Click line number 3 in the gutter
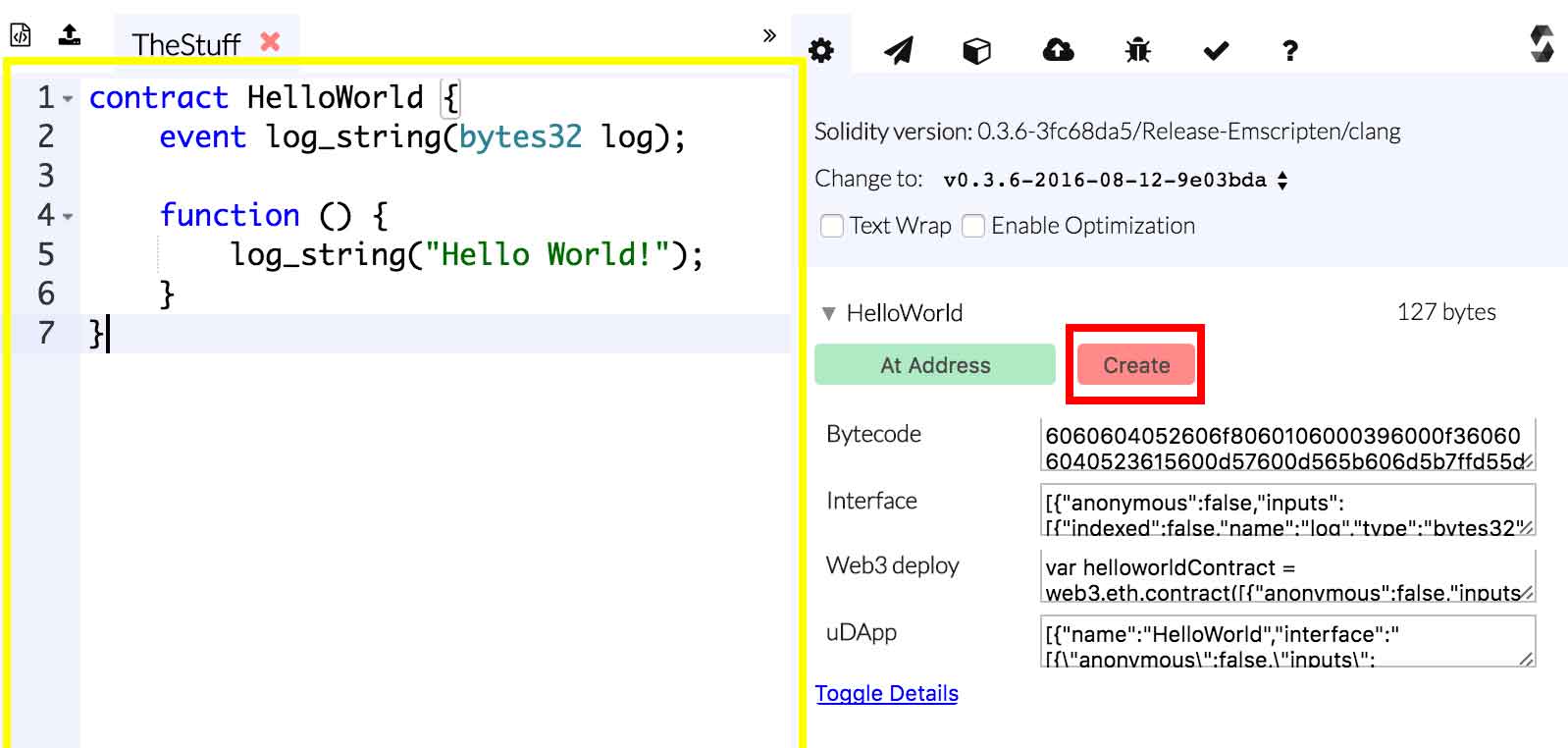The width and height of the screenshot is (1568, 748). 45,176
